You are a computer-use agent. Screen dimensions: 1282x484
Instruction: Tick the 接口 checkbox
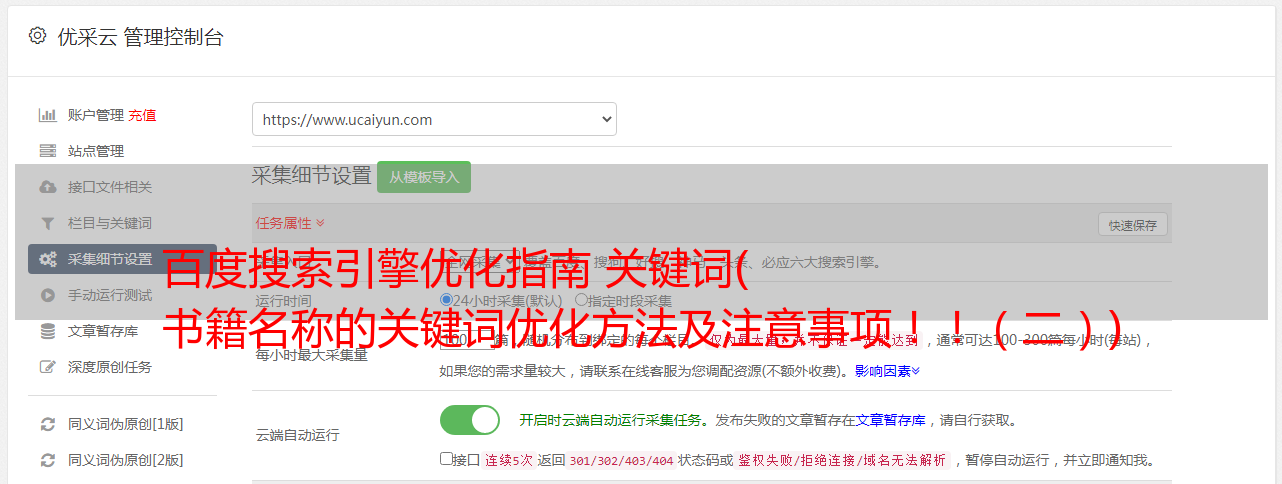446,459
